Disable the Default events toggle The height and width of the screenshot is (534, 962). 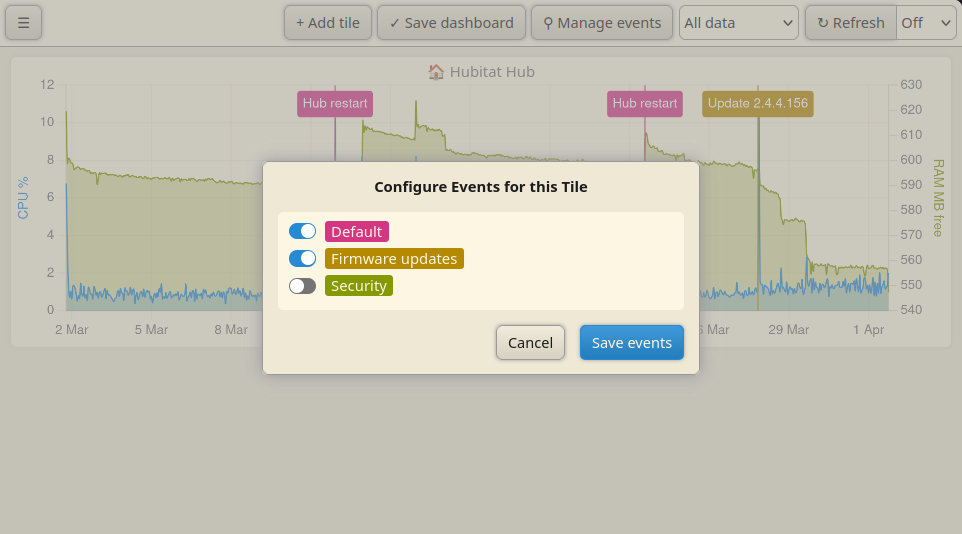coord(302,231)
